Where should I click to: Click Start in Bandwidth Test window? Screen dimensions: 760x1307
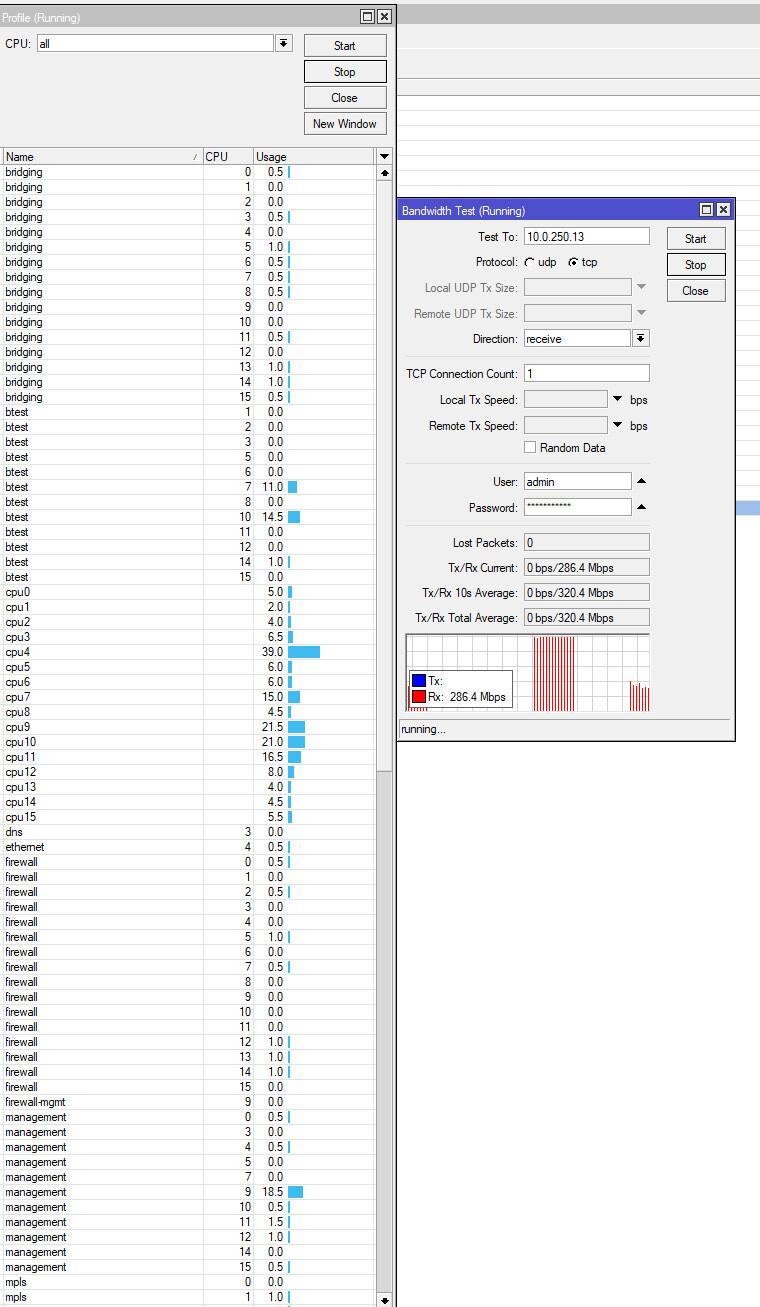pos(696,239)
